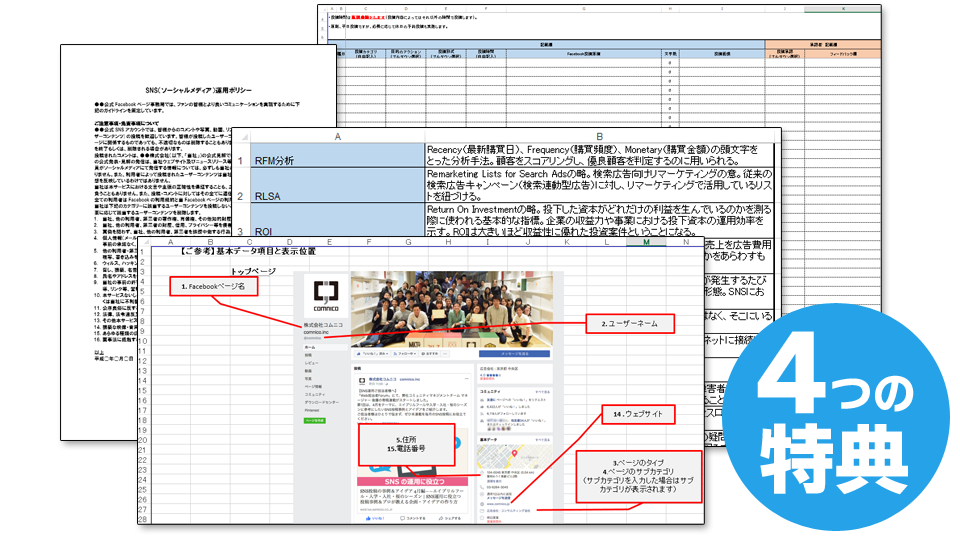Open the 写真 tab in Facebook sidebar

[x=308, y=379]
